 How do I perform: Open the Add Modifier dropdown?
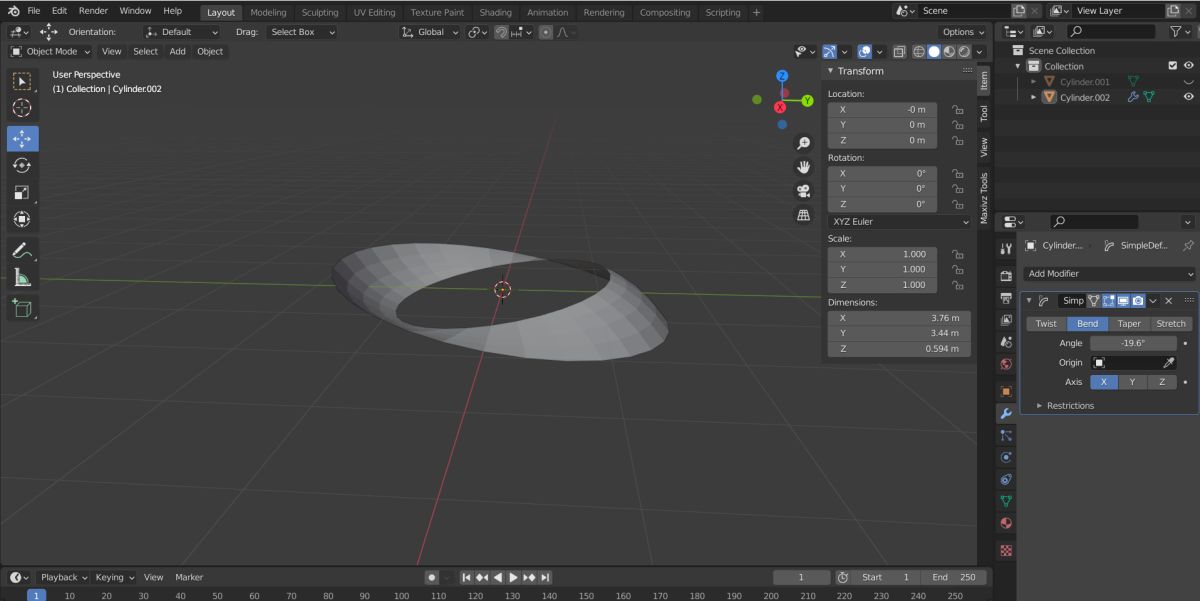[x=1109, y=273]
